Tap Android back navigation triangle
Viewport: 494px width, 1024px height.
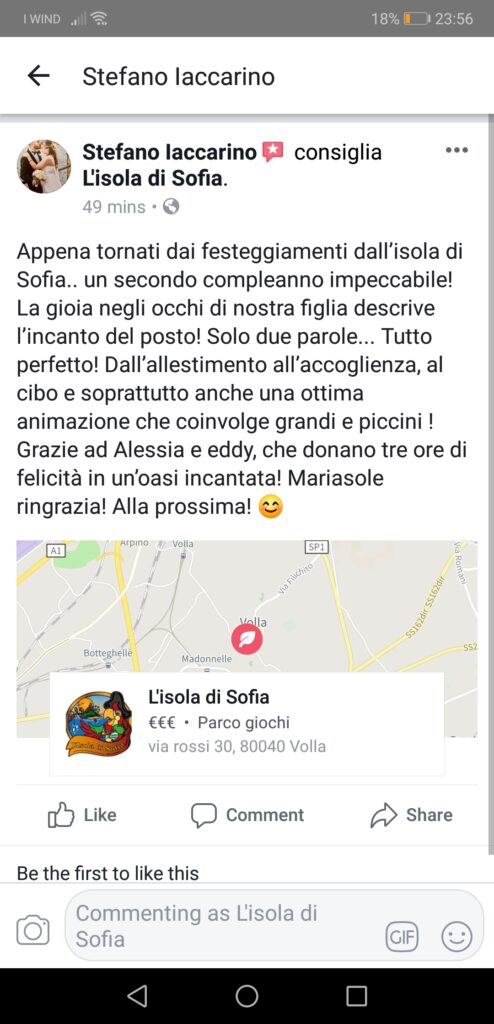coord(137,996)
